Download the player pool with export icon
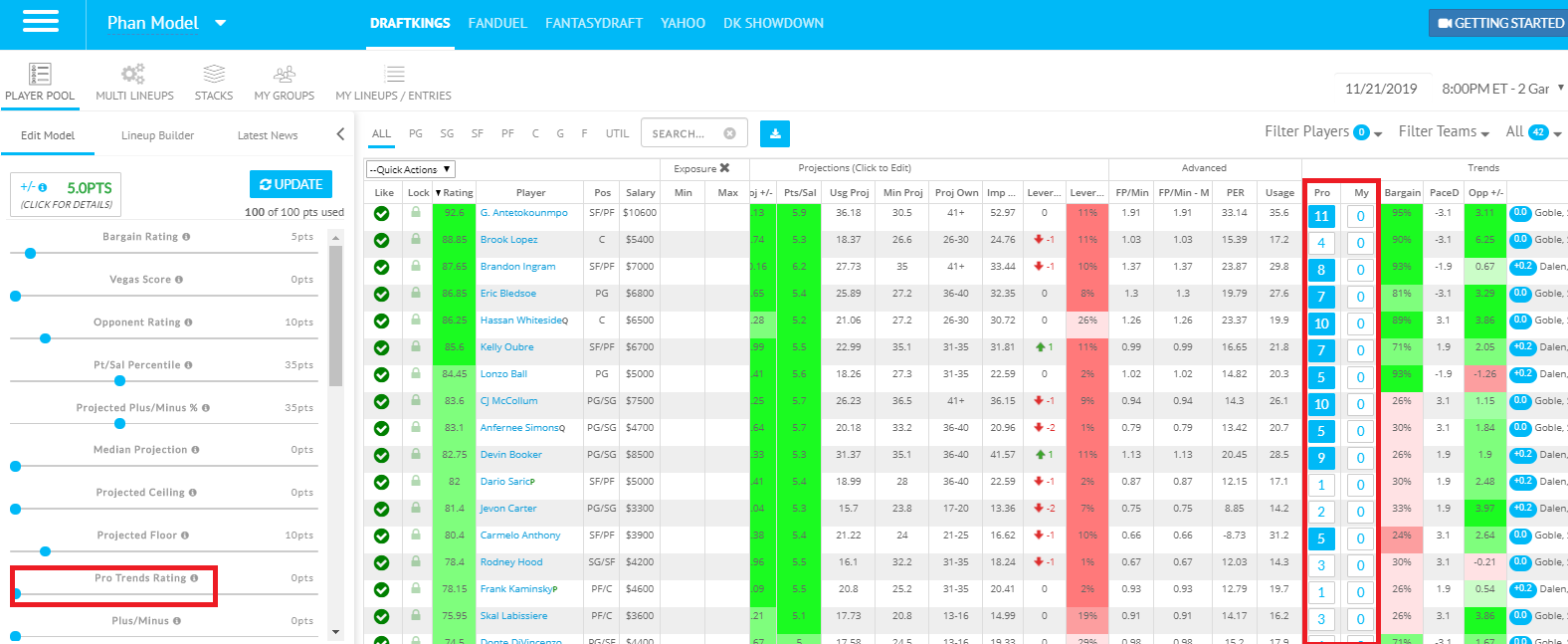Image resolution: width=1568 pixels, height=644 pixels. (775, 133)
